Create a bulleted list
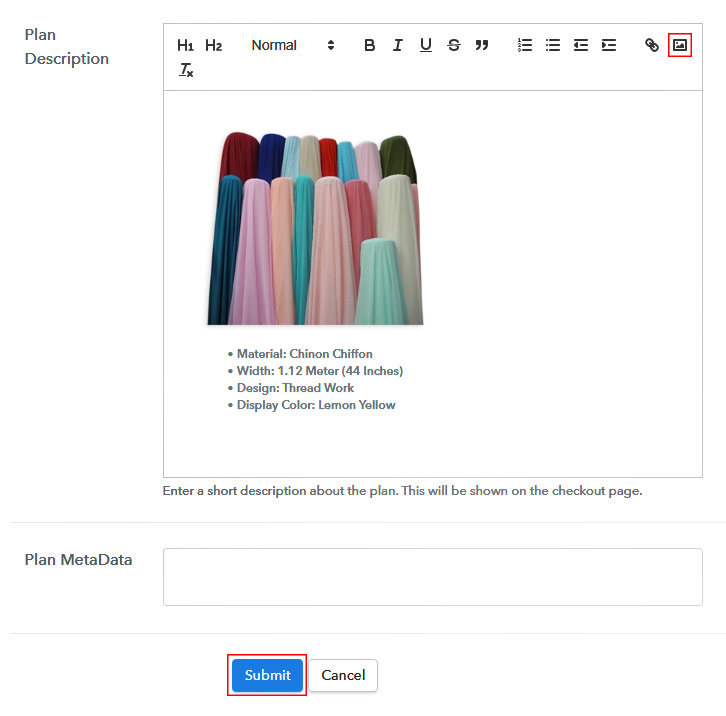Image resolution: width=726 pixels, height=716 pixels. [x=553, y=45]
